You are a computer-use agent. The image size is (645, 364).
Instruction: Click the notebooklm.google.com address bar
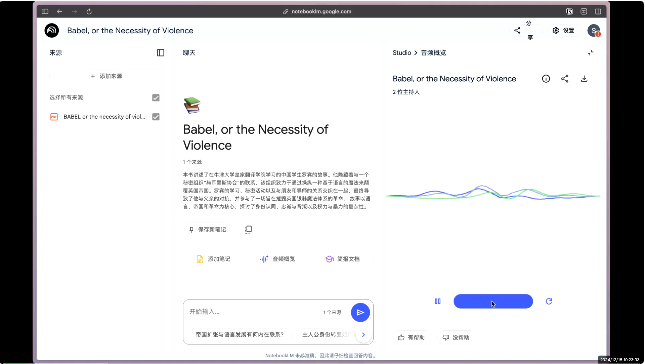coord(317,12)
